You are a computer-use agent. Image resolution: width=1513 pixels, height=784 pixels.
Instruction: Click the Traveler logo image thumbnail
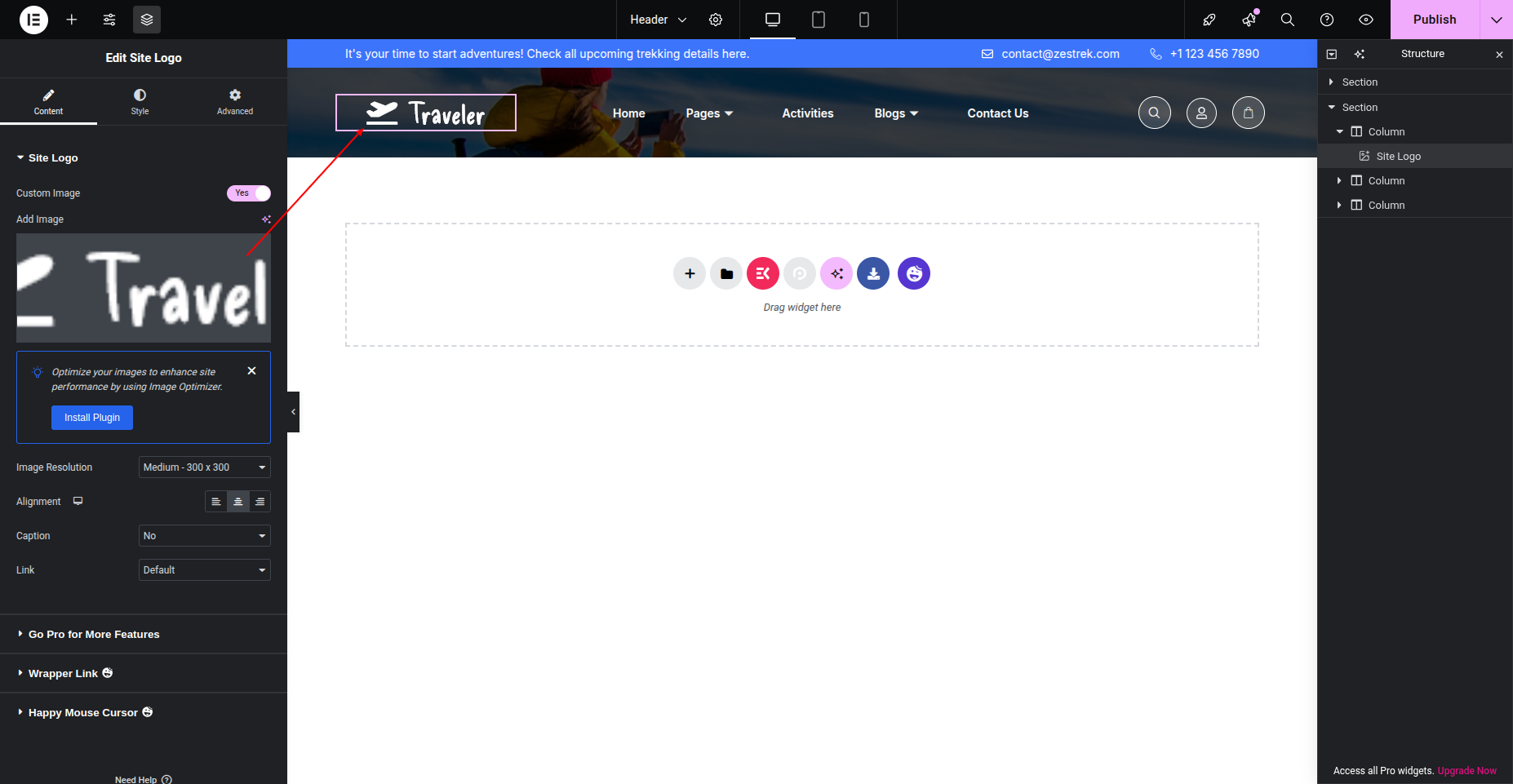click(x=144, y=288)
